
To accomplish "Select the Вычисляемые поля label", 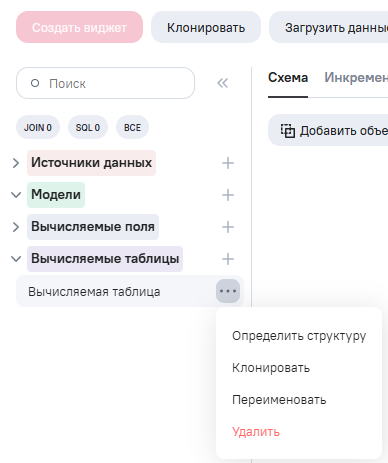I will click(x=93, y=227).
